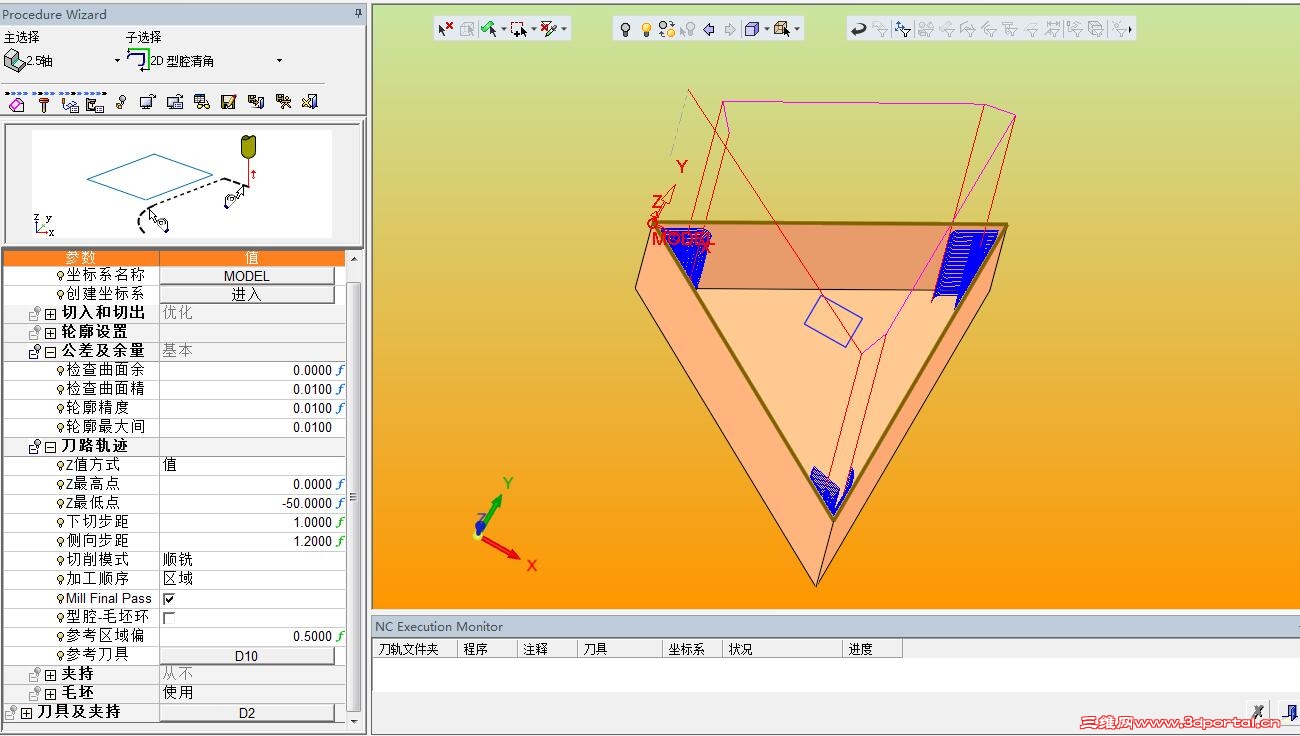Click the pink geometry step icon
1300x736 pixels.
16,103
